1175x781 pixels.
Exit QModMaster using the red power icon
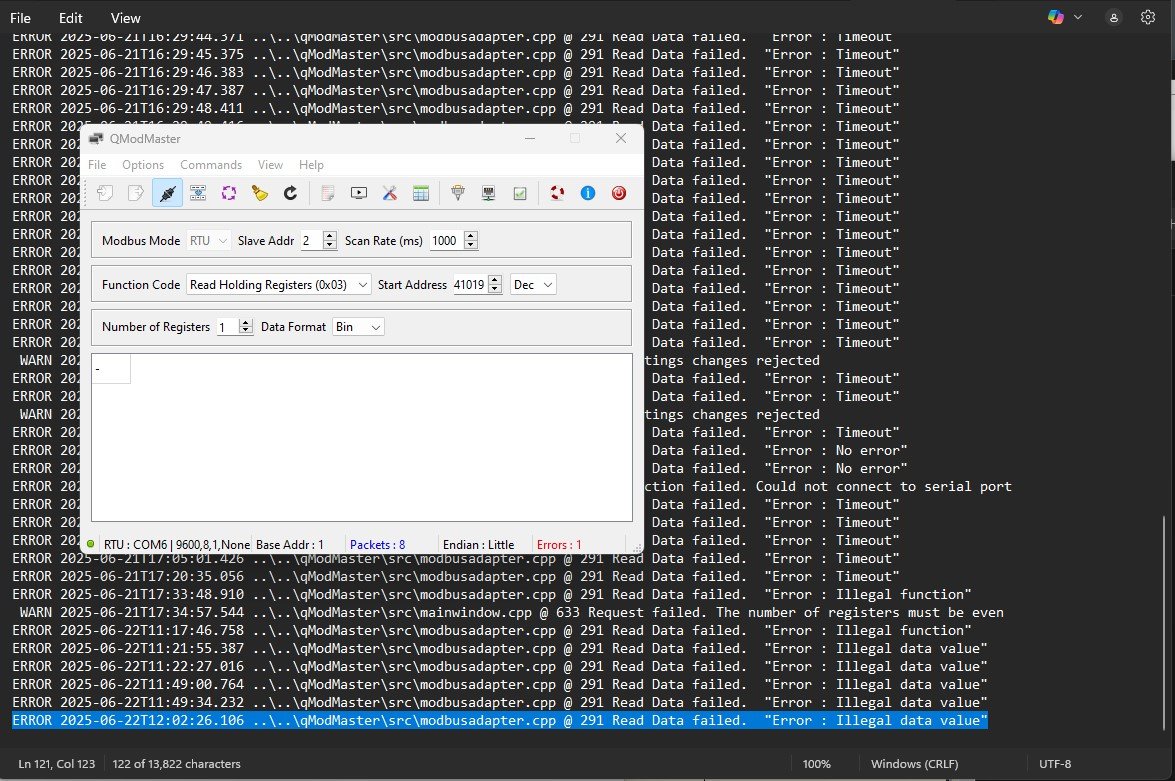(x=619, y=193)
